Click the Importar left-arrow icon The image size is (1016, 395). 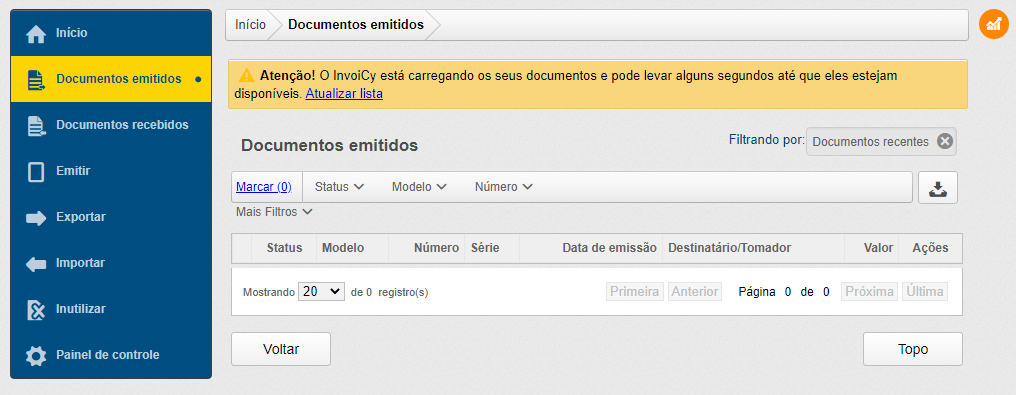[x=36, y=264]
